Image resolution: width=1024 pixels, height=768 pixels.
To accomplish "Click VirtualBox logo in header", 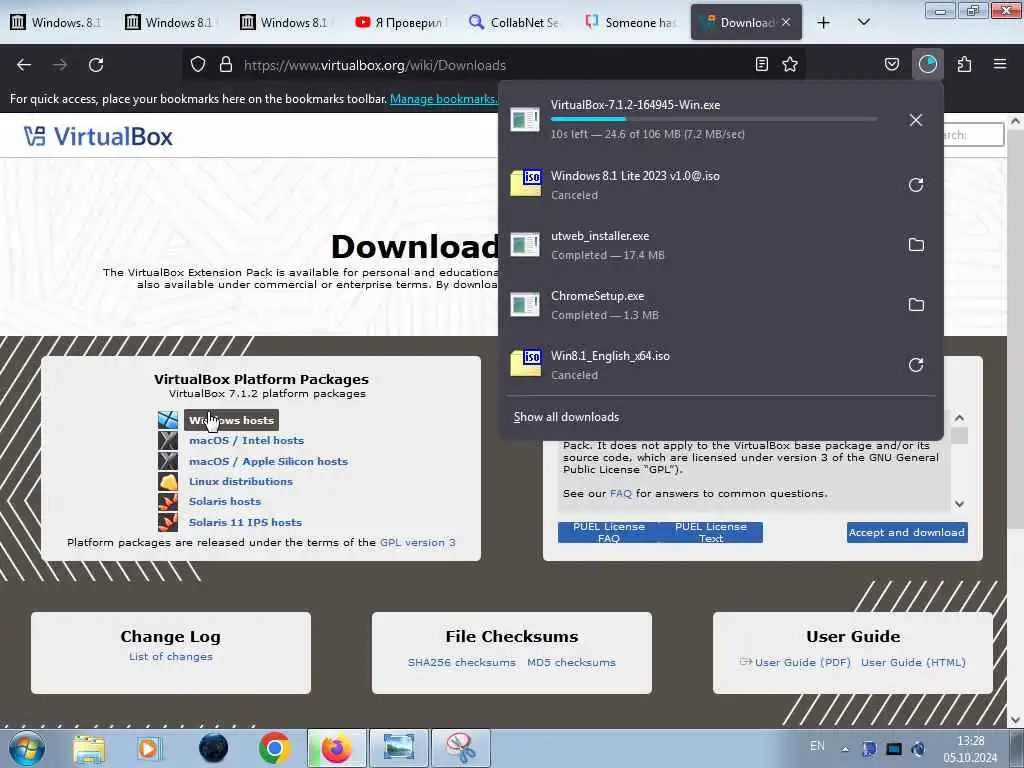I will [x=98, y=136].
